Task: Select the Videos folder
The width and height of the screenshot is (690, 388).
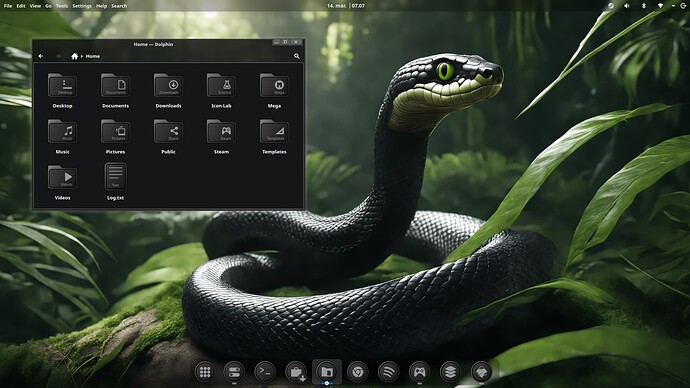Action: coord(62,177)
